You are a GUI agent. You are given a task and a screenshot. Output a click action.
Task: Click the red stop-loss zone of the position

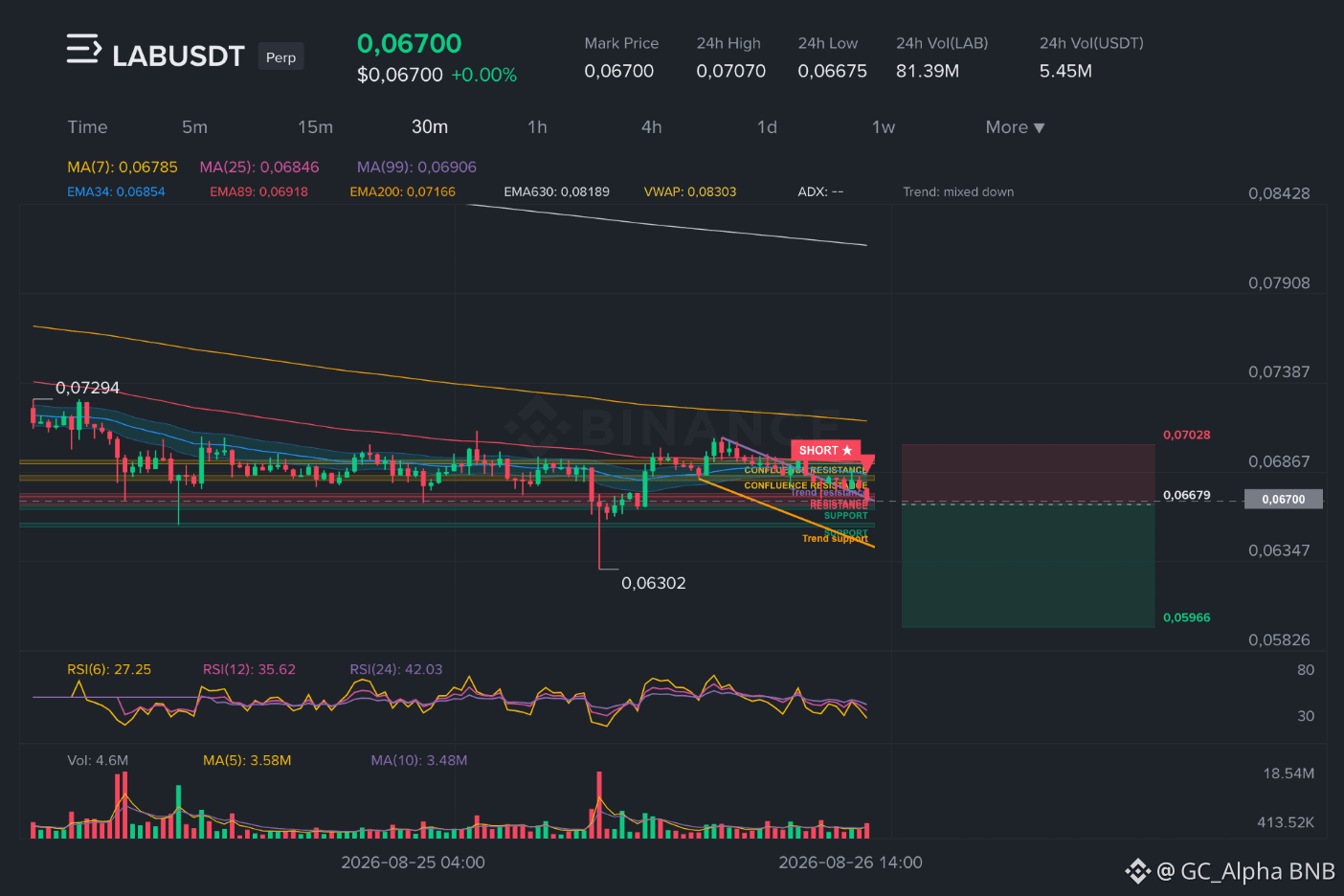(1027, 472)
